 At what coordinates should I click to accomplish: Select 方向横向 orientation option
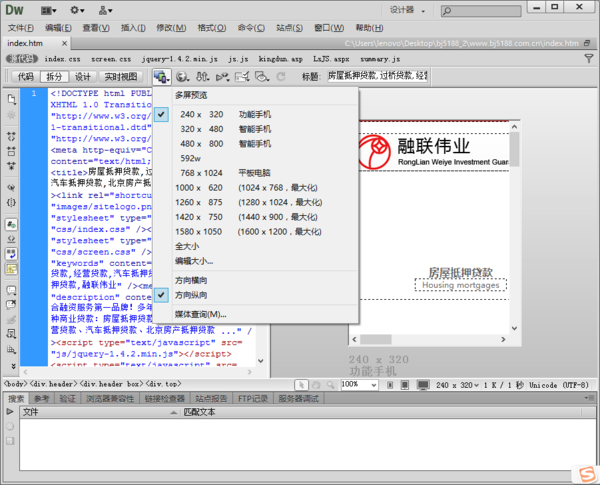(256, 280)
